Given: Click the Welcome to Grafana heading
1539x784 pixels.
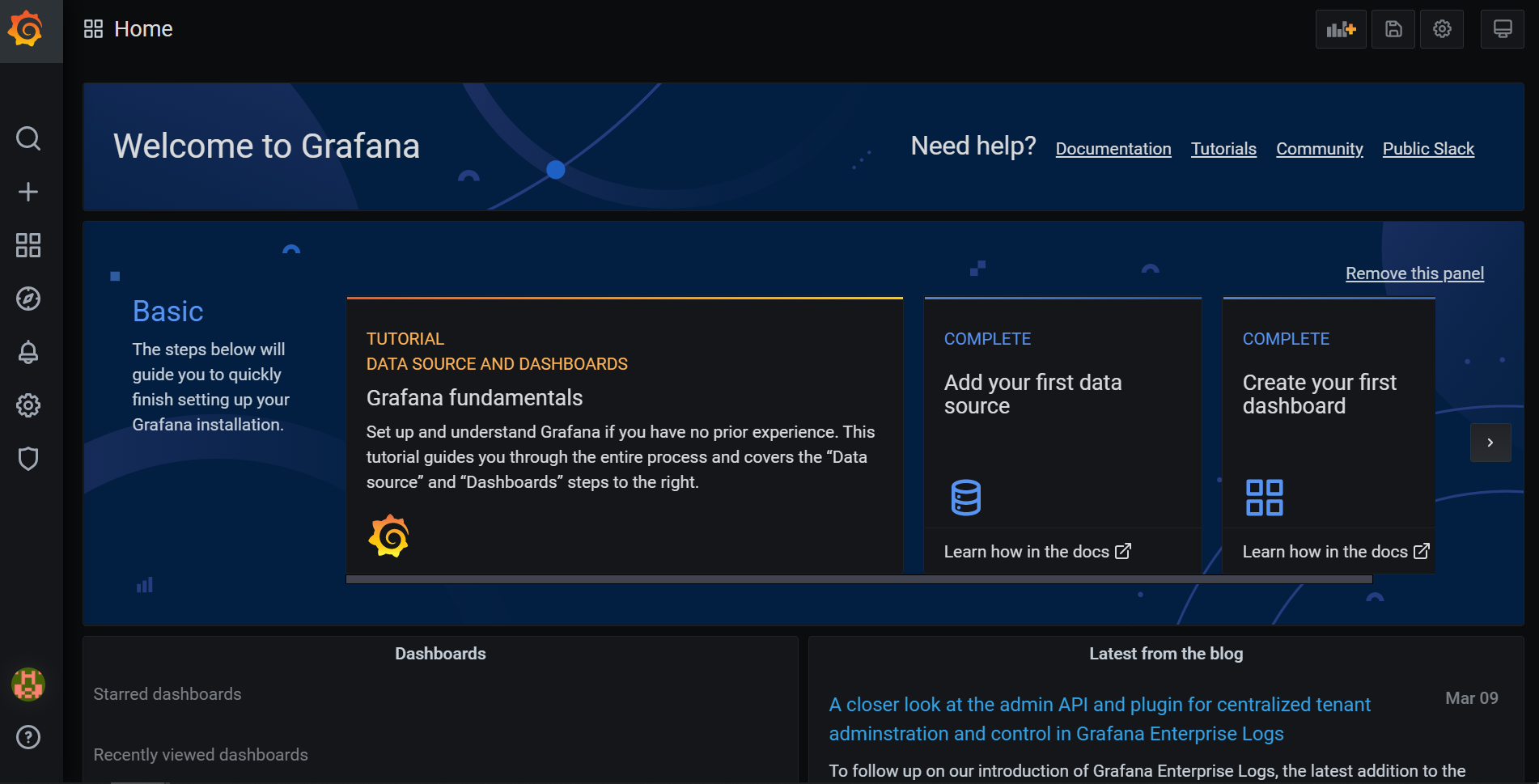Looking at the screenshot, I should (x=266, y=146).
